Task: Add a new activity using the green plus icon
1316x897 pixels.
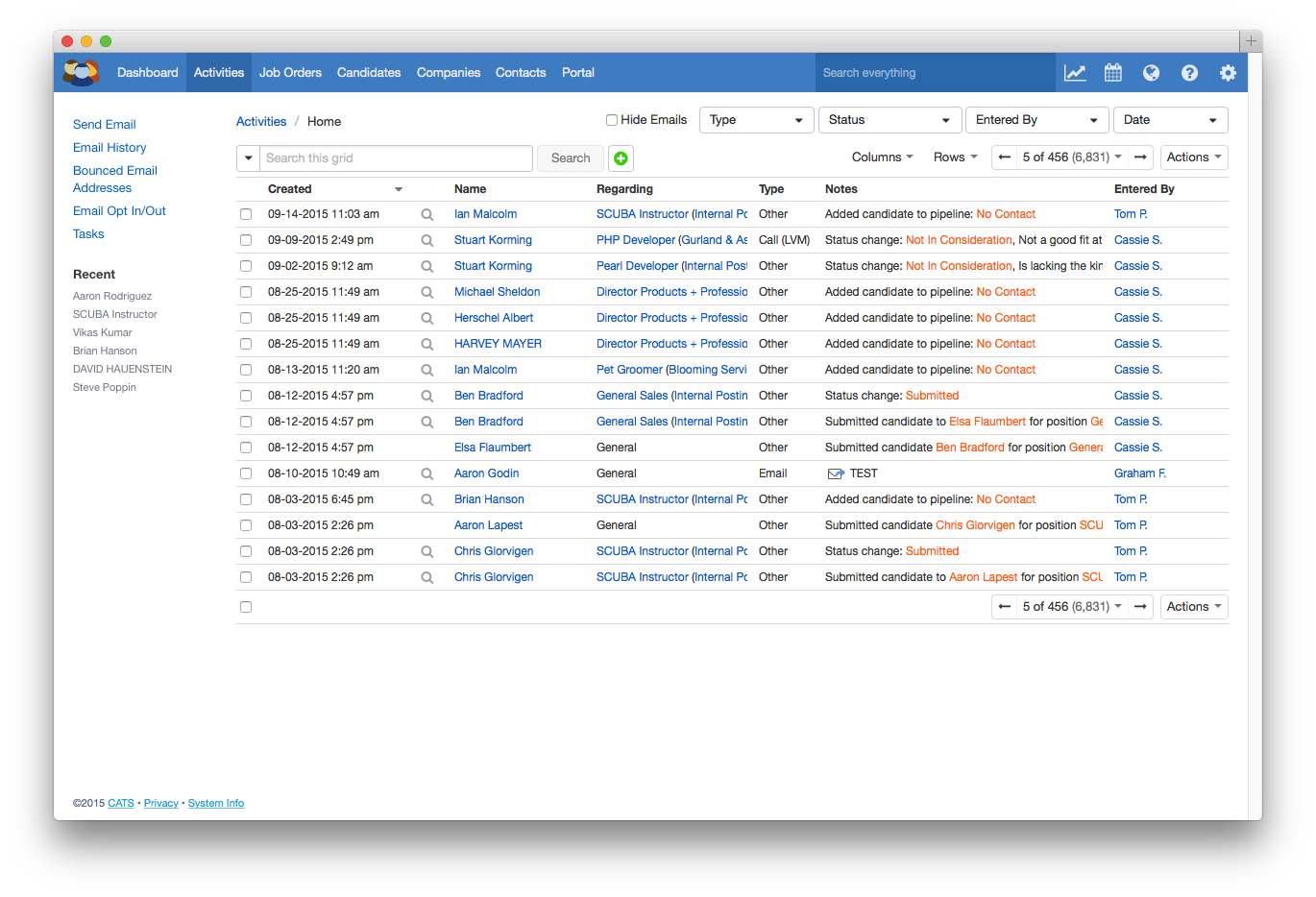Action: [x=621, y=158]
